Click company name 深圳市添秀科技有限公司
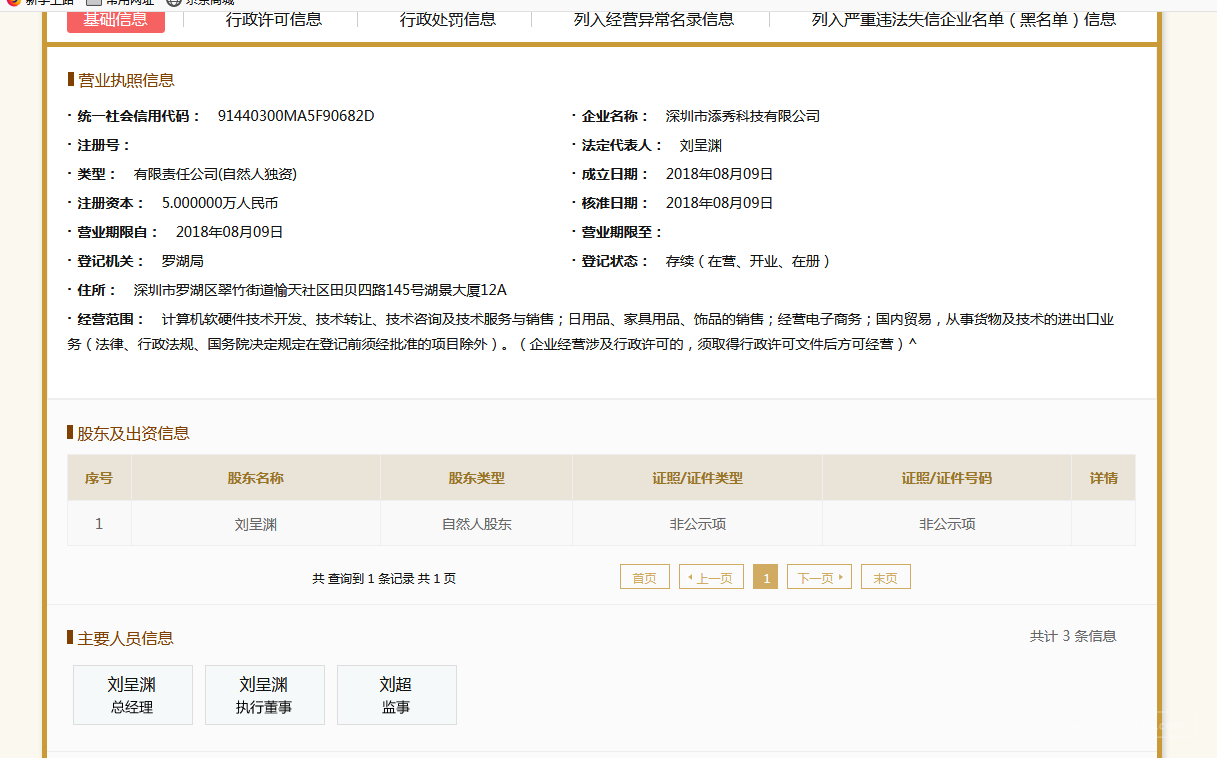1217x758 pixels. pyautogui.click(x=743, y=116)
